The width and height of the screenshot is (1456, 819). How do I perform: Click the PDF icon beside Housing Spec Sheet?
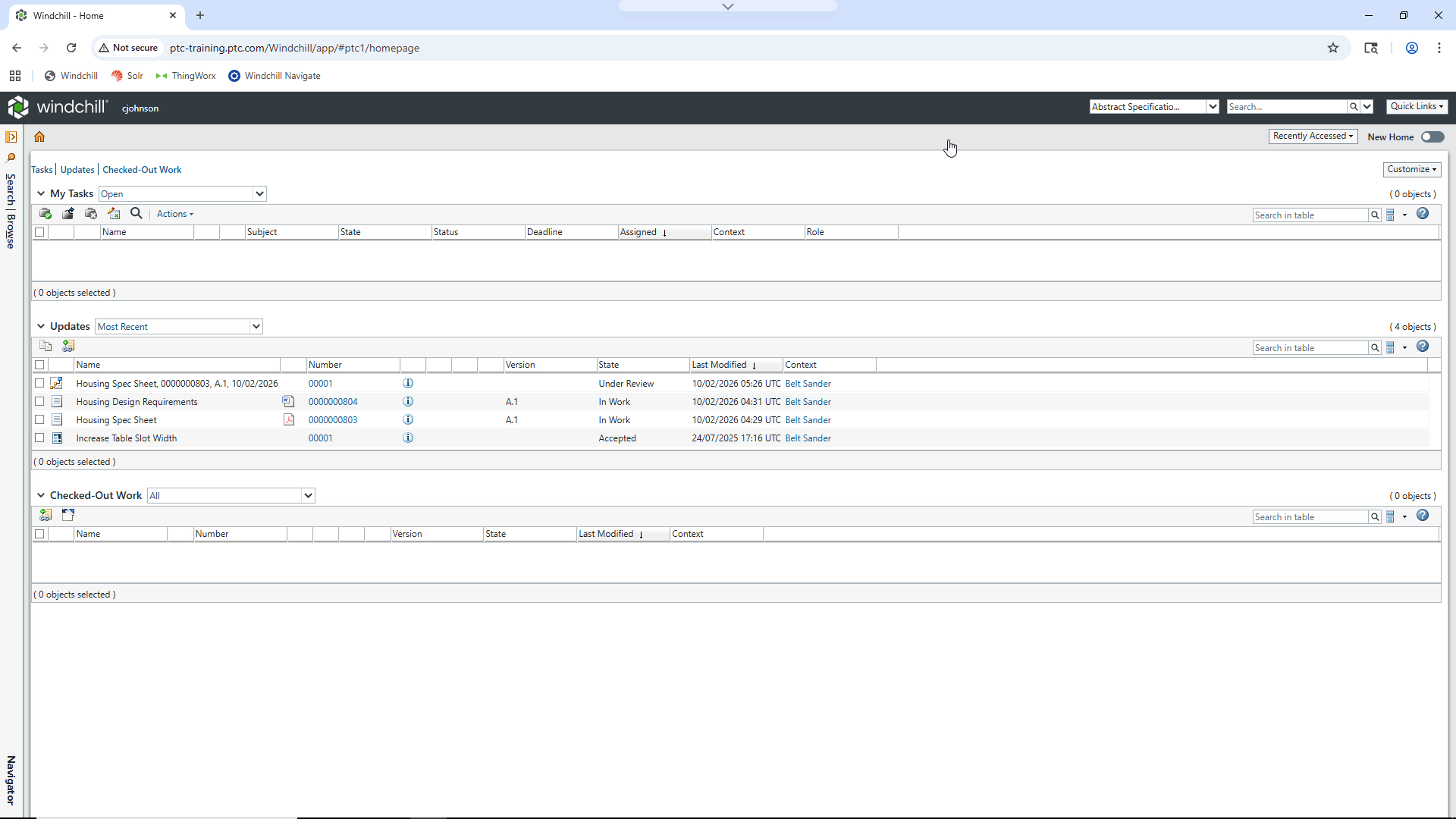(x=289, y=420)
